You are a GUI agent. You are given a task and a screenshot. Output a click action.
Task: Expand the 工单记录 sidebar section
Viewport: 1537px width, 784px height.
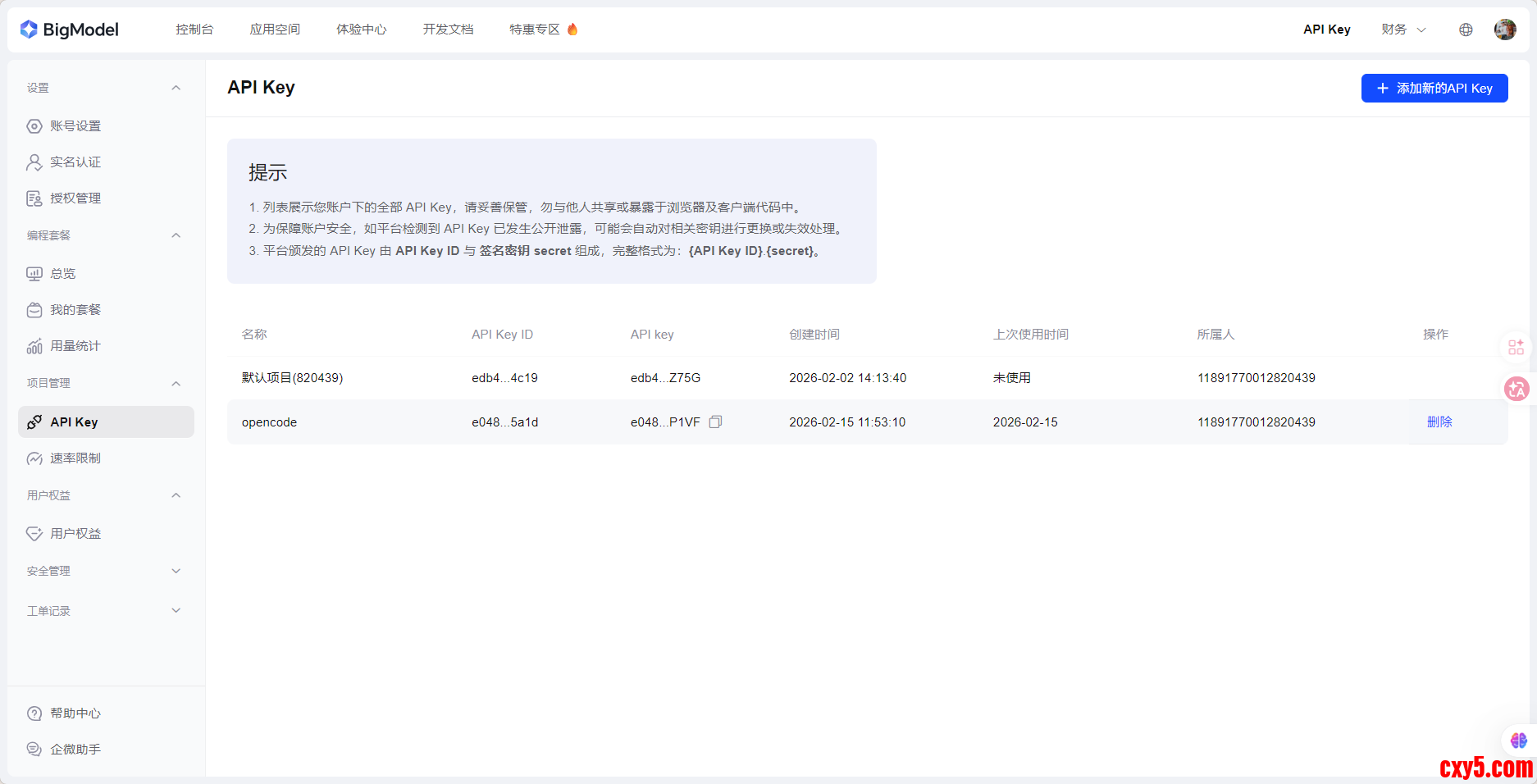[x=176, y=611]
